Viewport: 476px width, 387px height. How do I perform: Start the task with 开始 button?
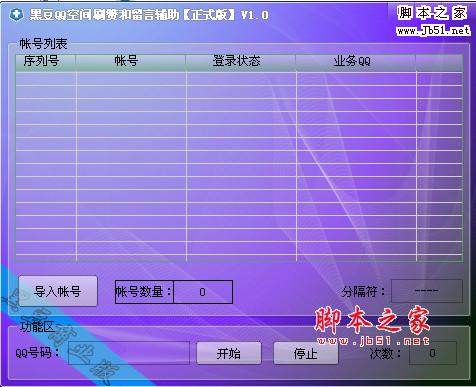coord(229,353)
